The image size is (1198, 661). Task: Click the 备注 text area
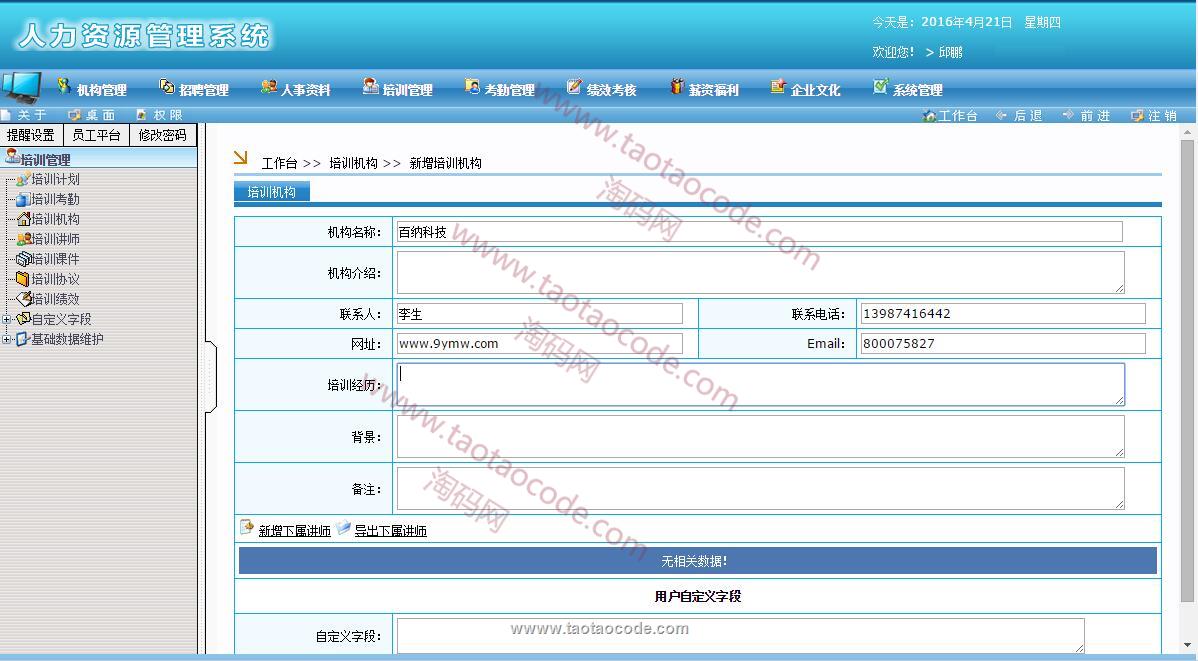pos(760,488)
